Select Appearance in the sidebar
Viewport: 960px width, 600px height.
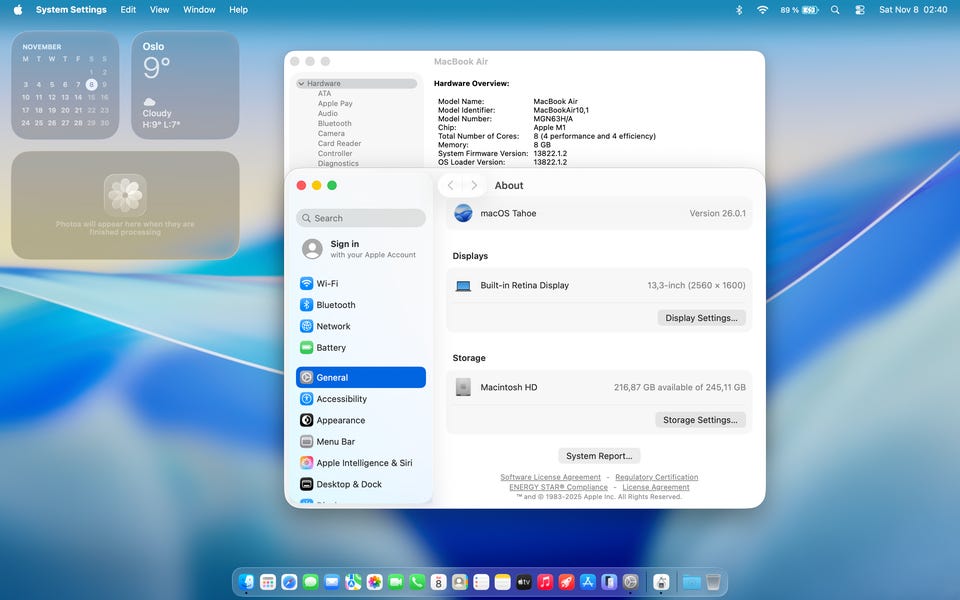pyautogui.click(x=340, y=420)
